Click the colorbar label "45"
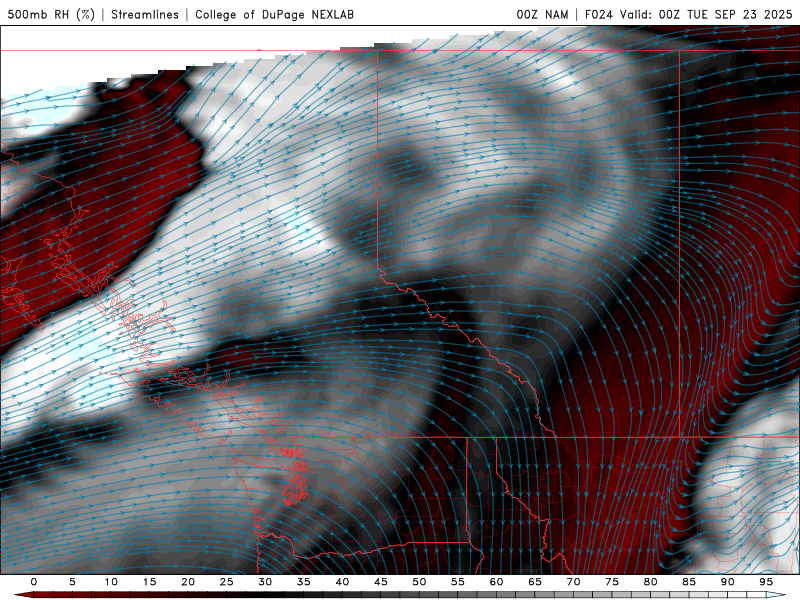 coord(381,582)
